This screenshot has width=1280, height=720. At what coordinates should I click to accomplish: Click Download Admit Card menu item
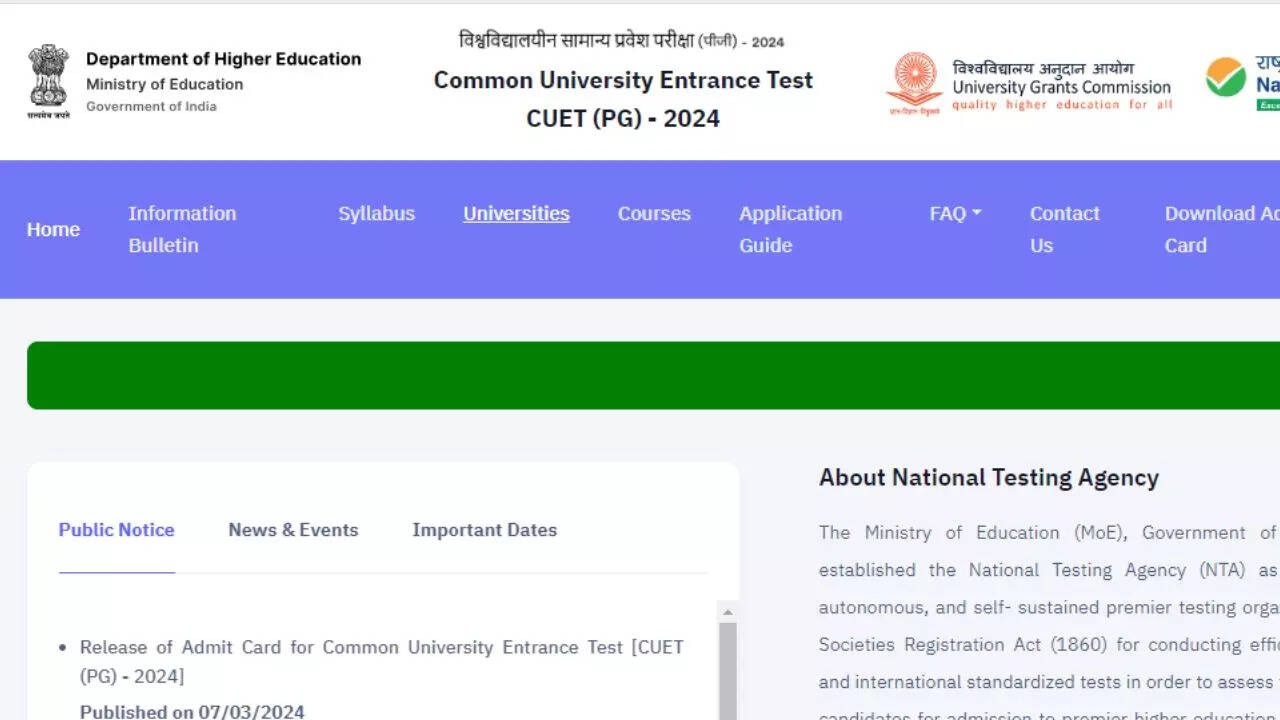coord(1220,229)
